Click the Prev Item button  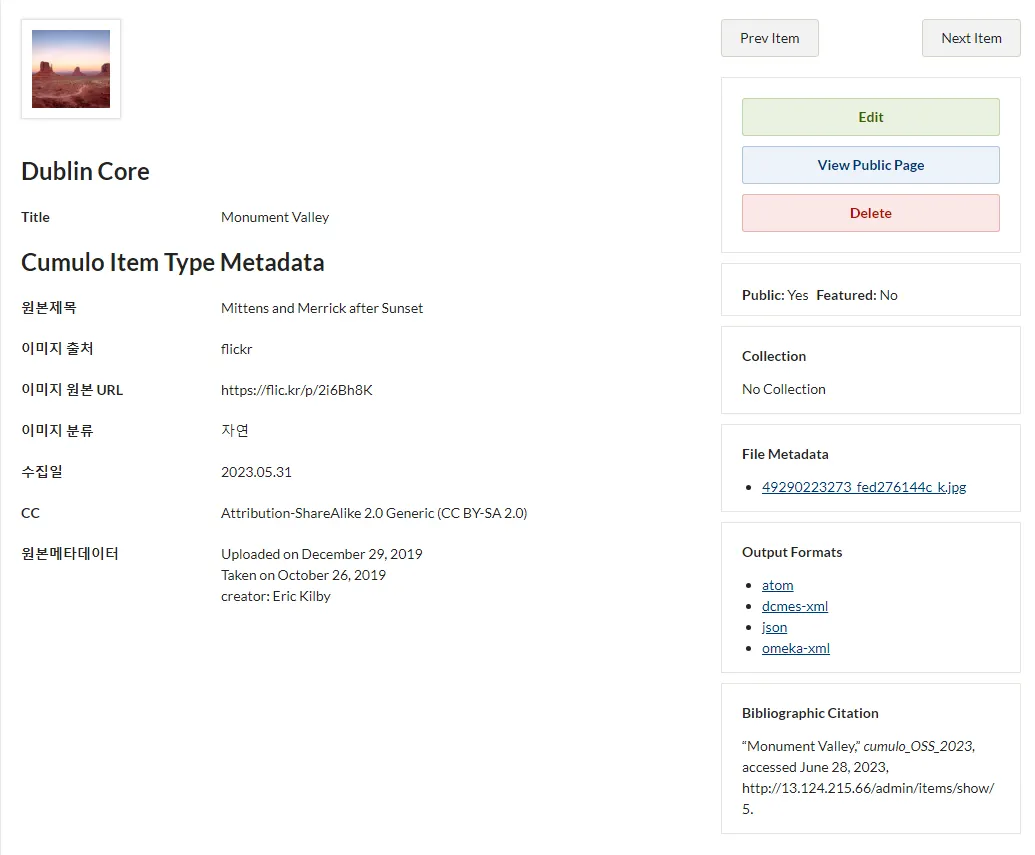(769, 38)
